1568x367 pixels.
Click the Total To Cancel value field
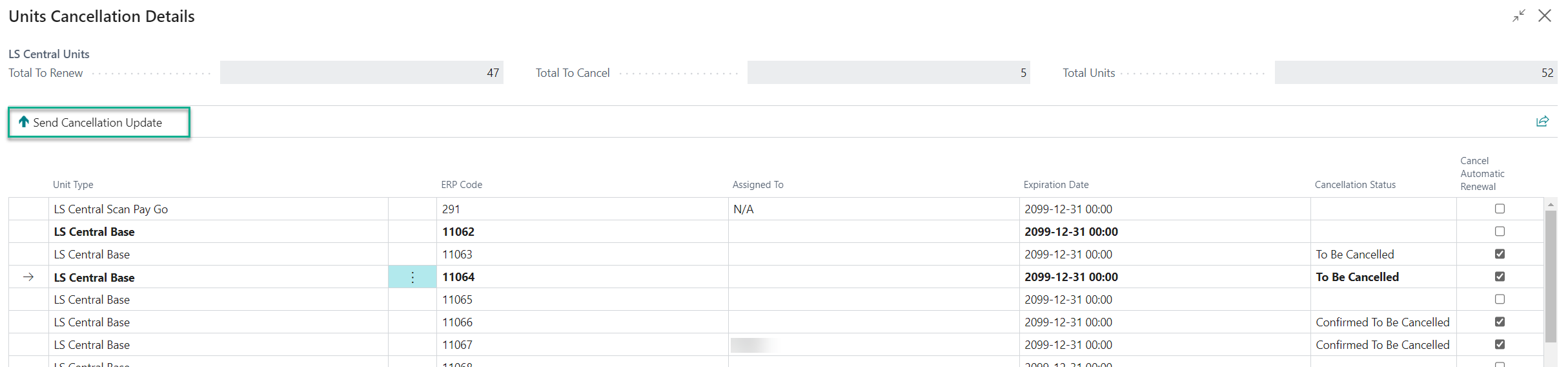click(888, 73)
